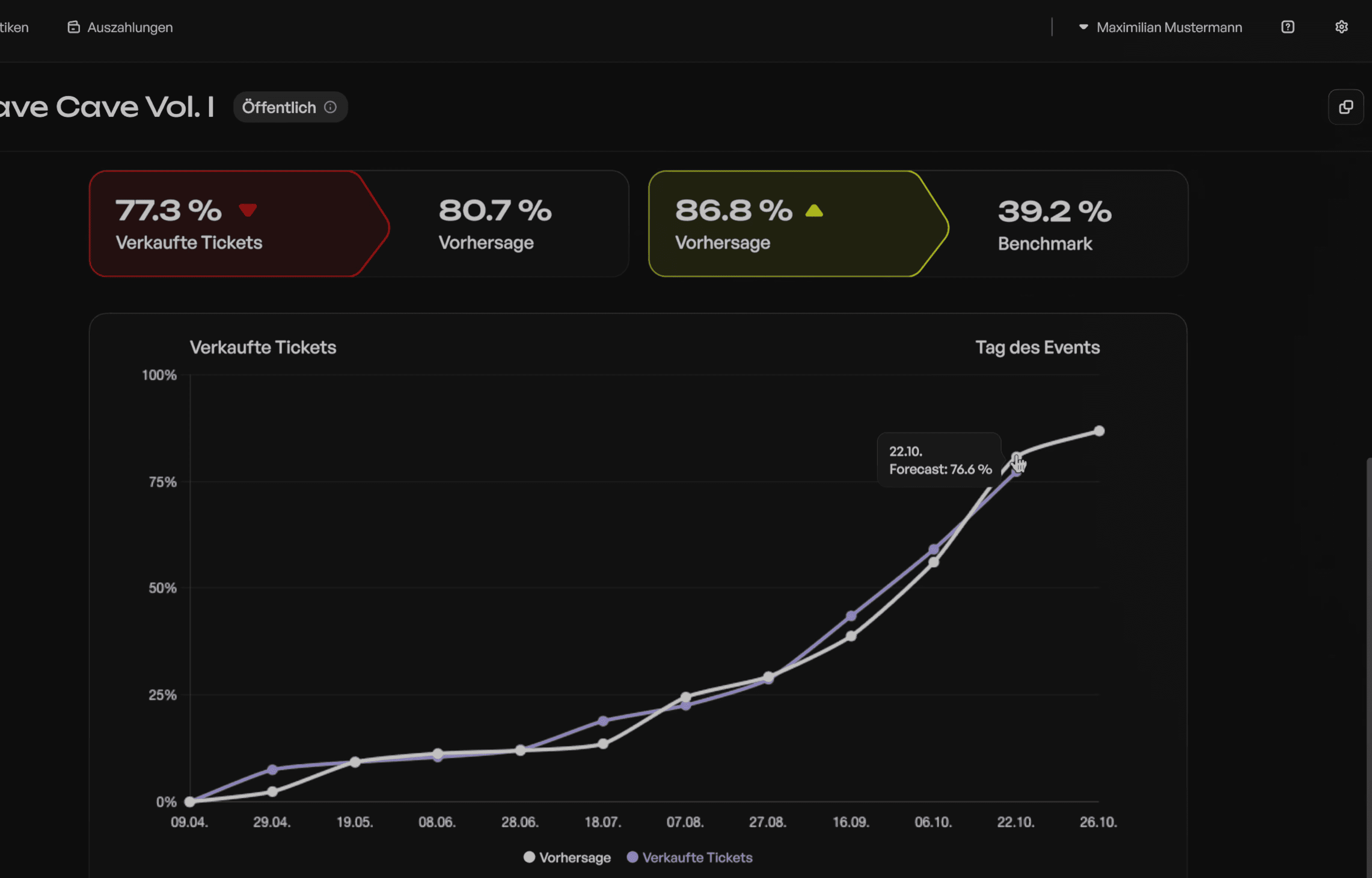
Task: Select the 07.08. Vorhersage white point
Action: coord(686,696)
